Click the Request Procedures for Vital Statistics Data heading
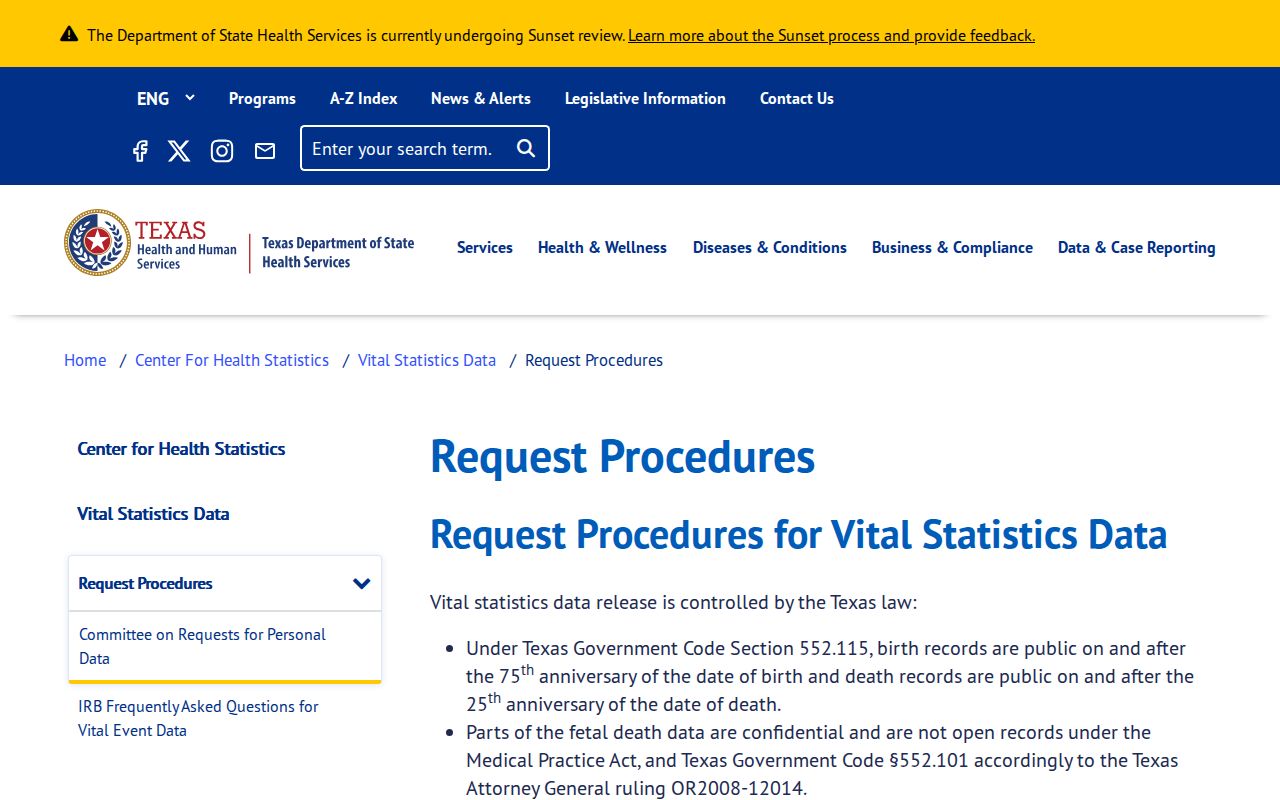This screenshot has height=800, width=1280. pos(798,534)
